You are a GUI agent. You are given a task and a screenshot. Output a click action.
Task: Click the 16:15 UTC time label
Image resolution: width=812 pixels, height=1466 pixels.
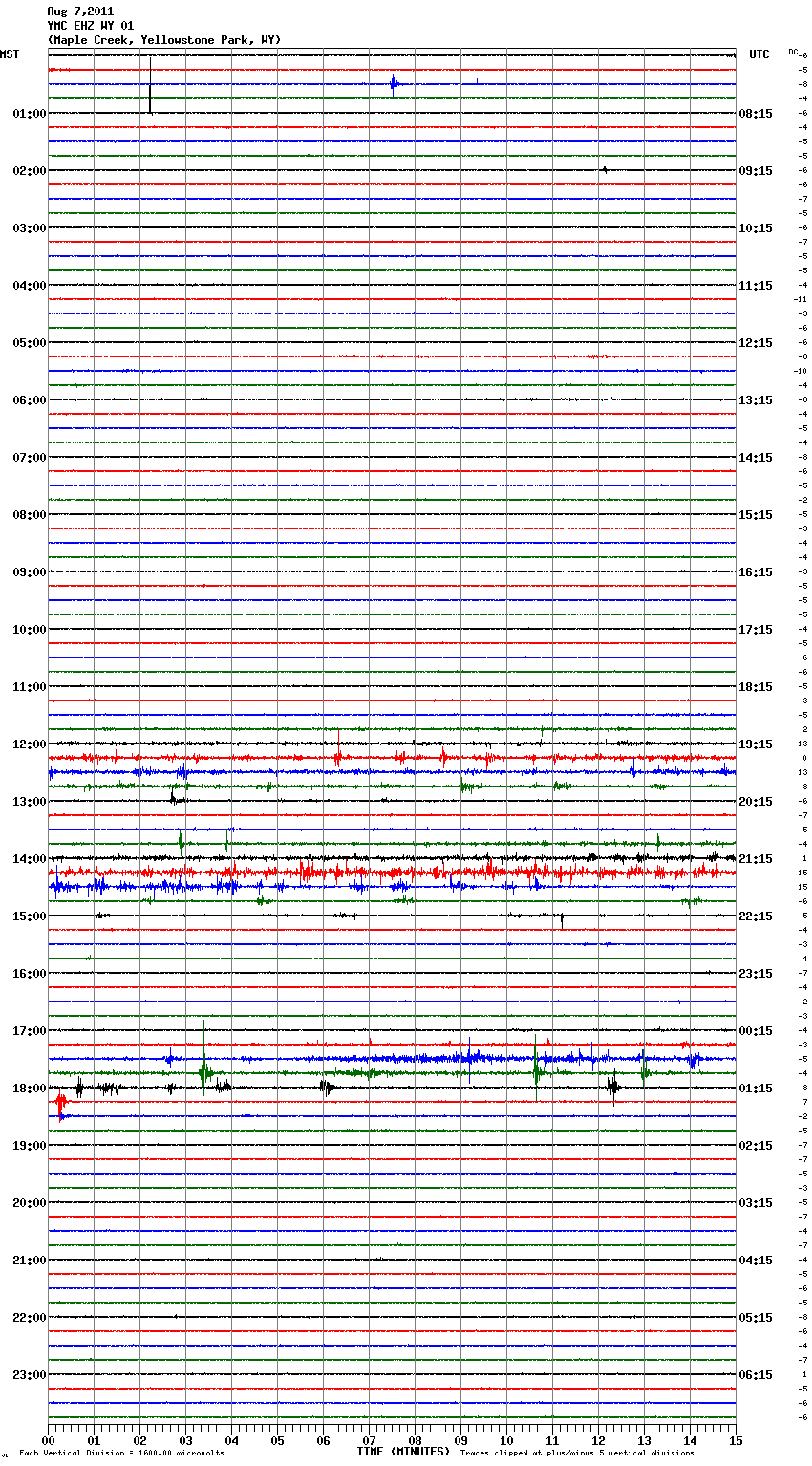[x=756, y=572]
